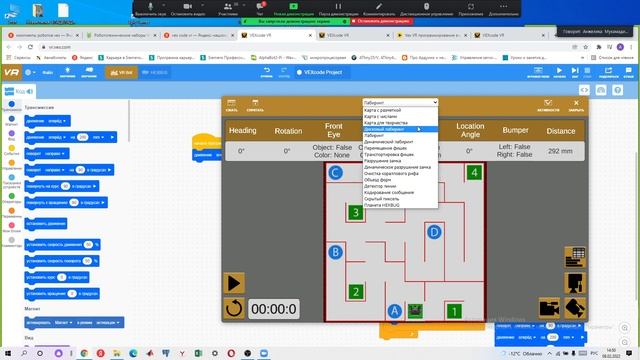The image size is (640, 360).
Task: Collapse the playground window with the Сжать icon
Action: pyautogui.click(x=231, y=105)
